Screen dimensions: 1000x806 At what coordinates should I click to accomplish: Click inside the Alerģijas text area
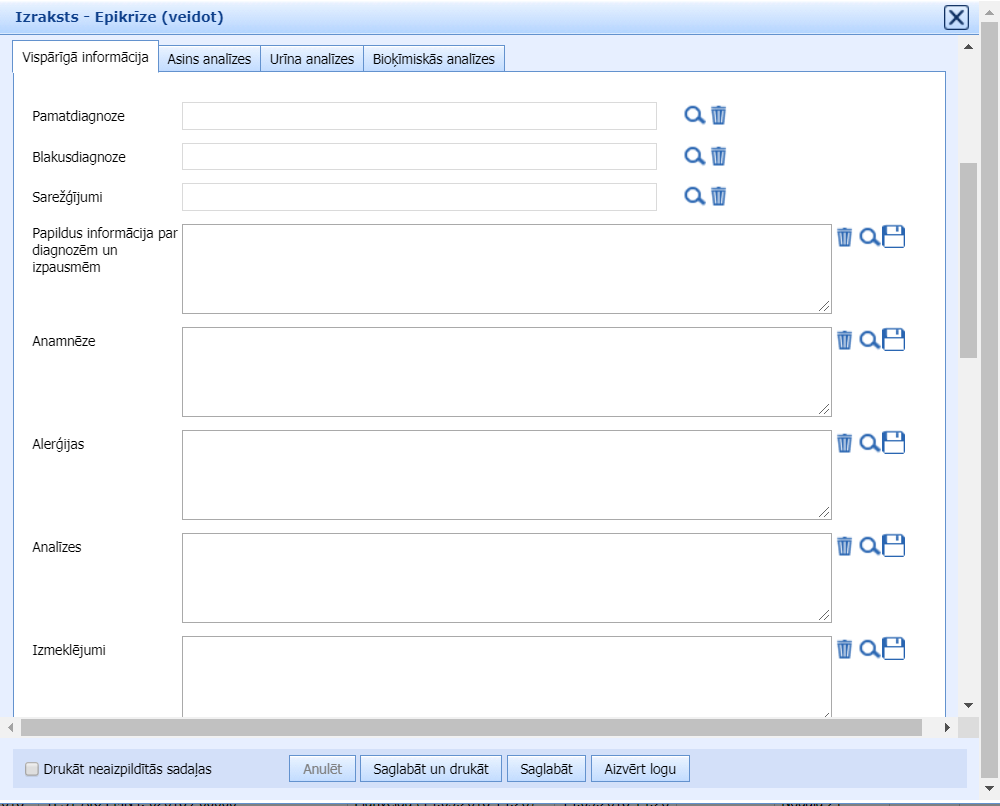(x=506, y=475)
